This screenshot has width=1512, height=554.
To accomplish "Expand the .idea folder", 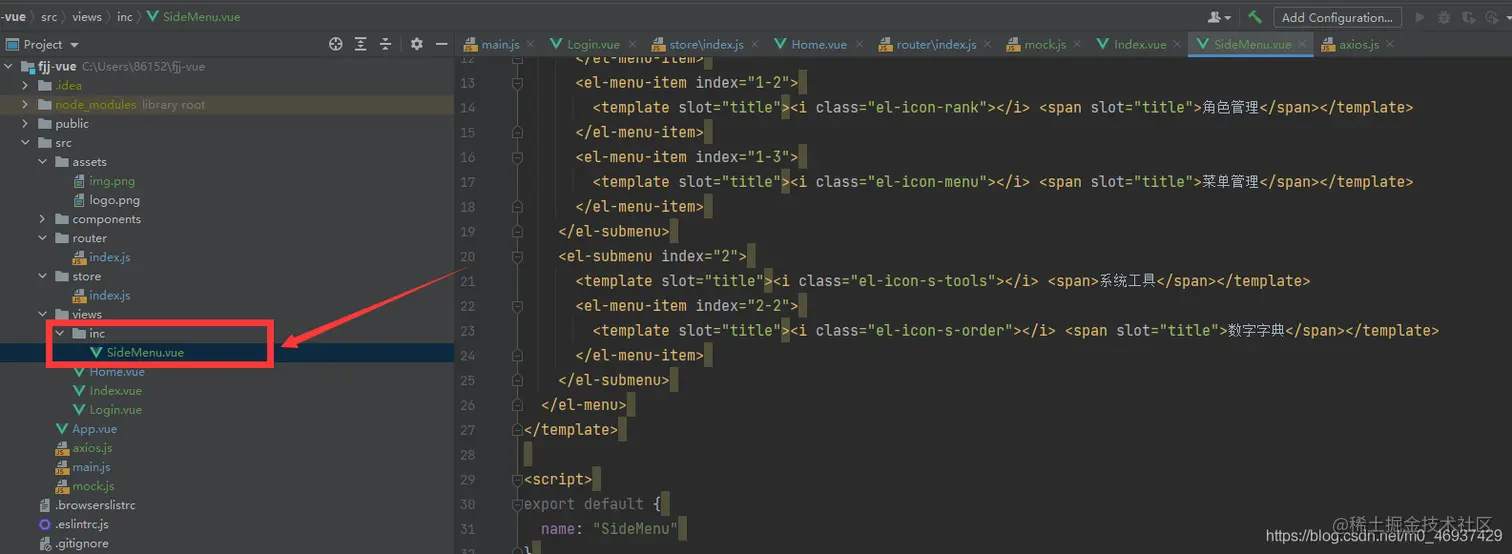I will [x=26, y=85].
